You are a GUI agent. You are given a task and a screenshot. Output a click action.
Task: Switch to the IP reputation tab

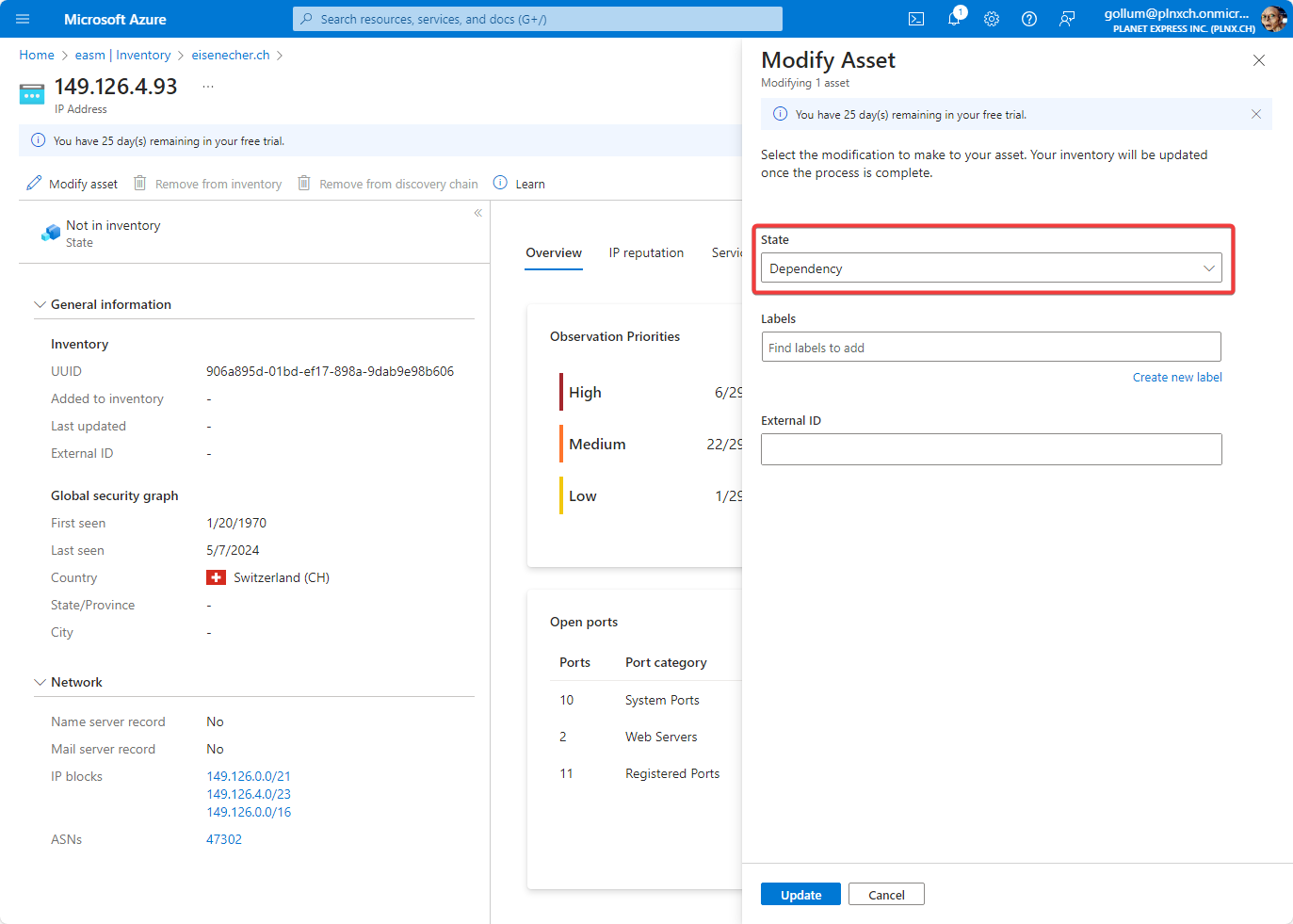pyautogui.click(x=646, y=252)
